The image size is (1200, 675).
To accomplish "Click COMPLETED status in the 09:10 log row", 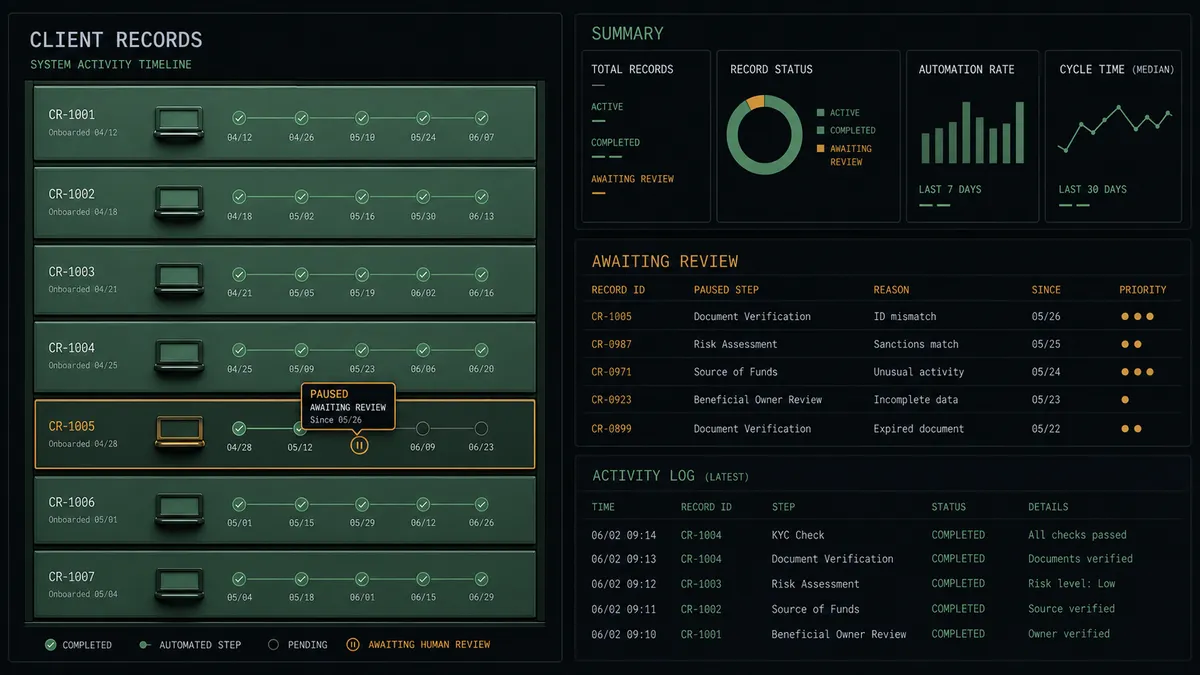I will click(958, 634).
